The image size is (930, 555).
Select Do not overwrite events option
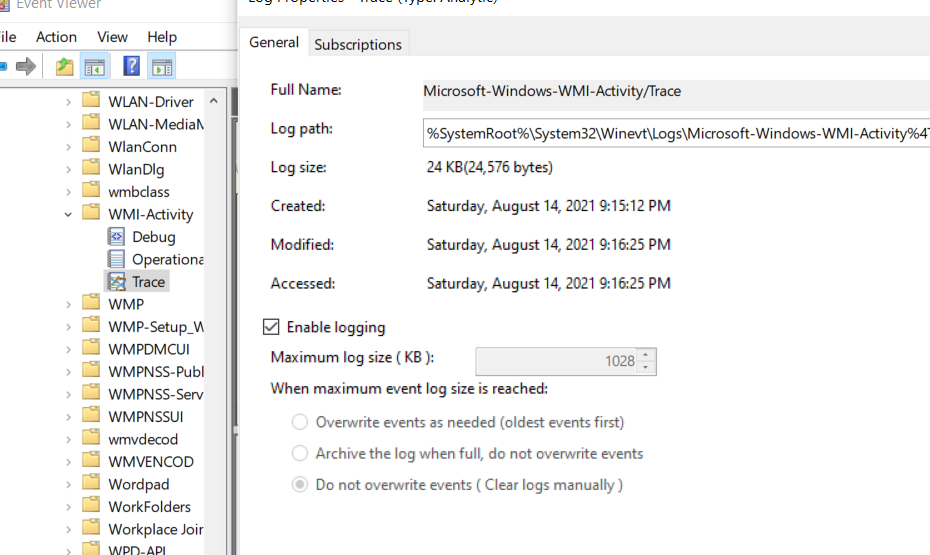coord(300,484)
